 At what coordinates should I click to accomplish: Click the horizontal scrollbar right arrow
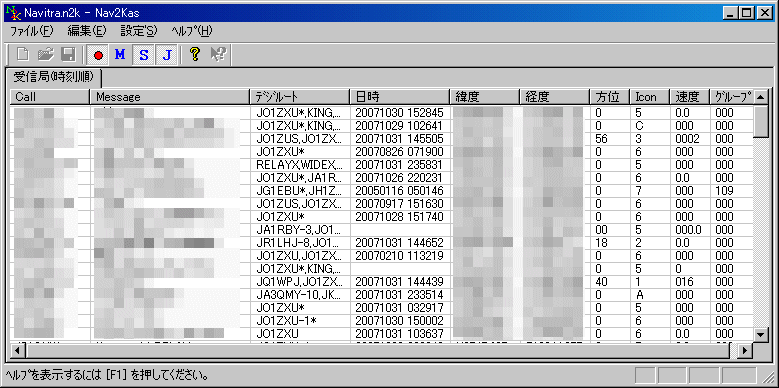[x=745, y=350]
